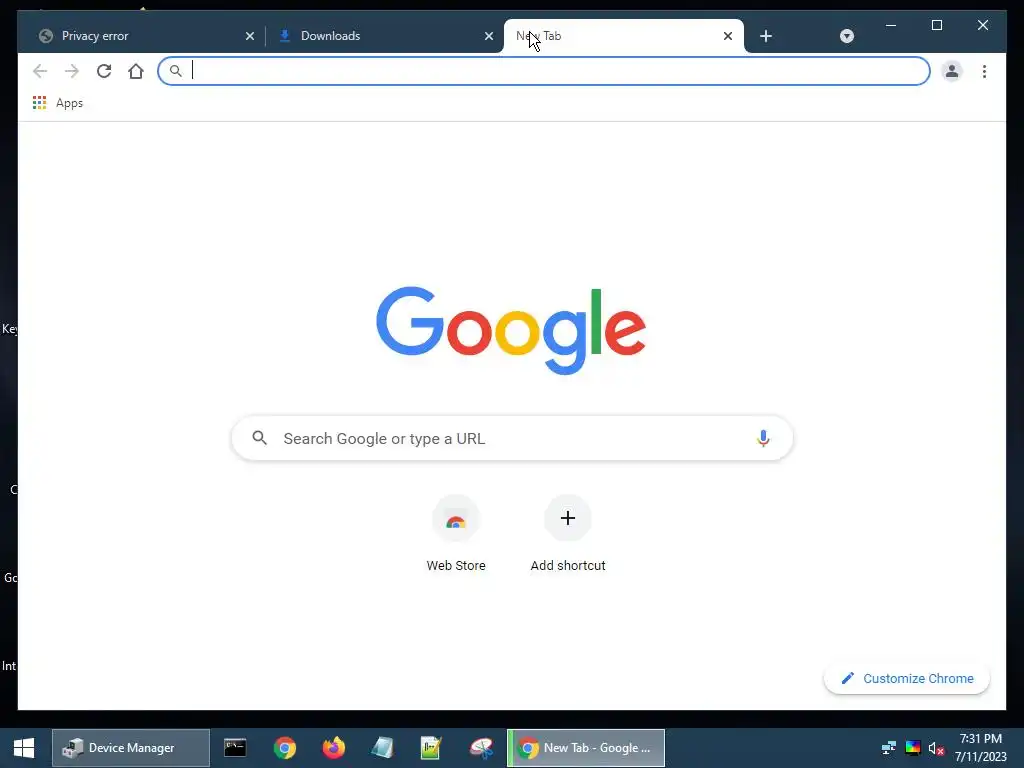Open the blue notebook taskbar app
This screenshot has height=768, width=1024.
(x=383, y=748)
